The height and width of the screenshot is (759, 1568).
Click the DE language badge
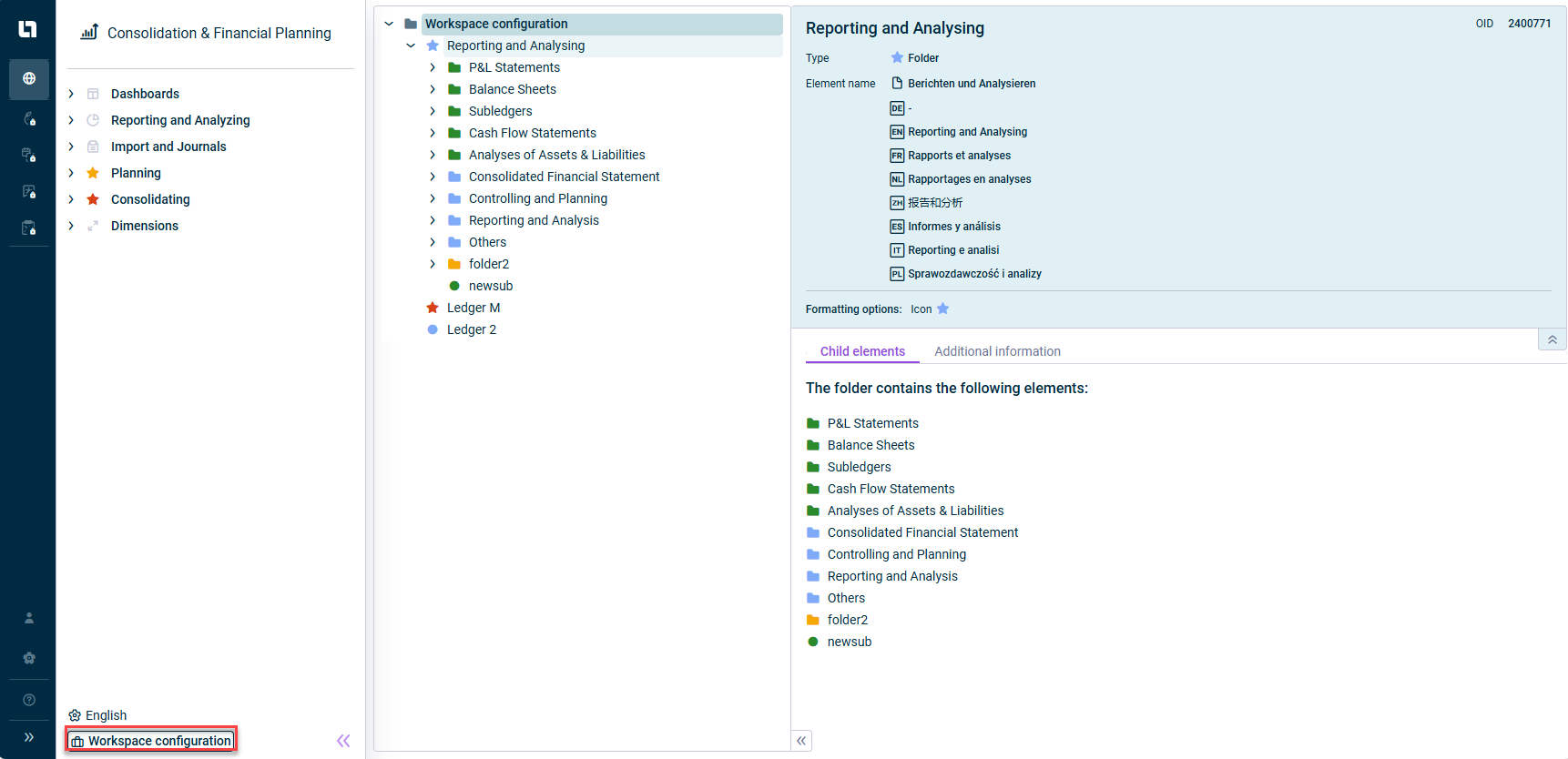[x=897, y=108]
